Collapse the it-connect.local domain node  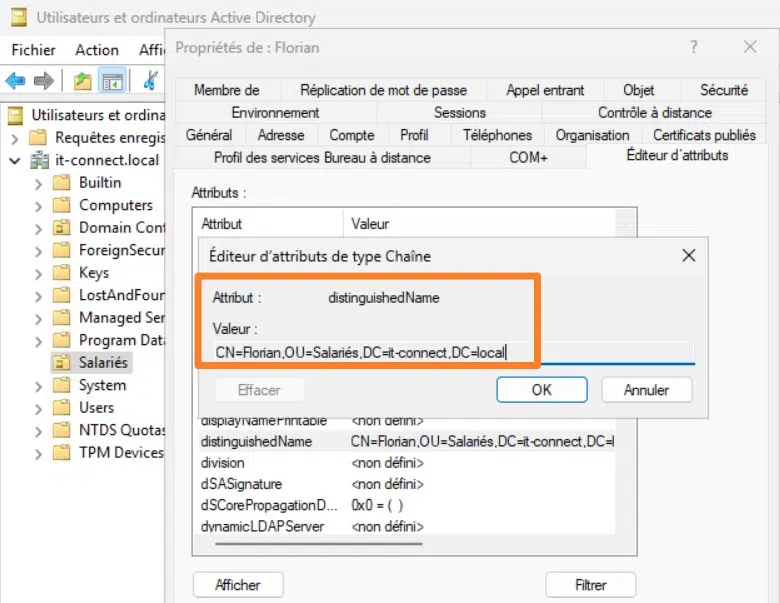tap(15, 161)
